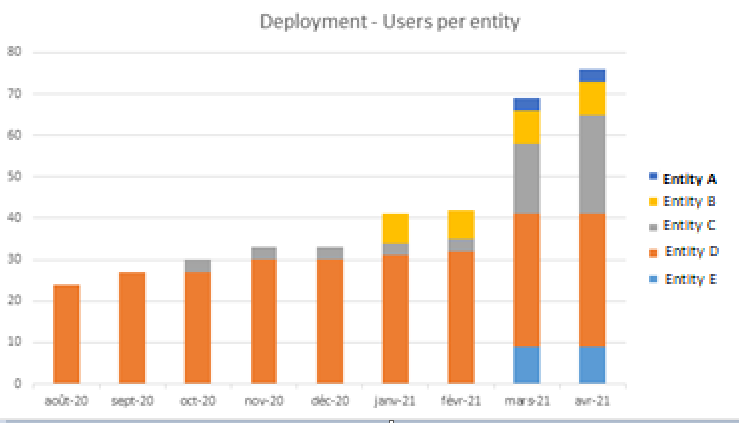Select the Entity A blue legend swatch
This screenshot has height=423, width=739.
[653, 177]
